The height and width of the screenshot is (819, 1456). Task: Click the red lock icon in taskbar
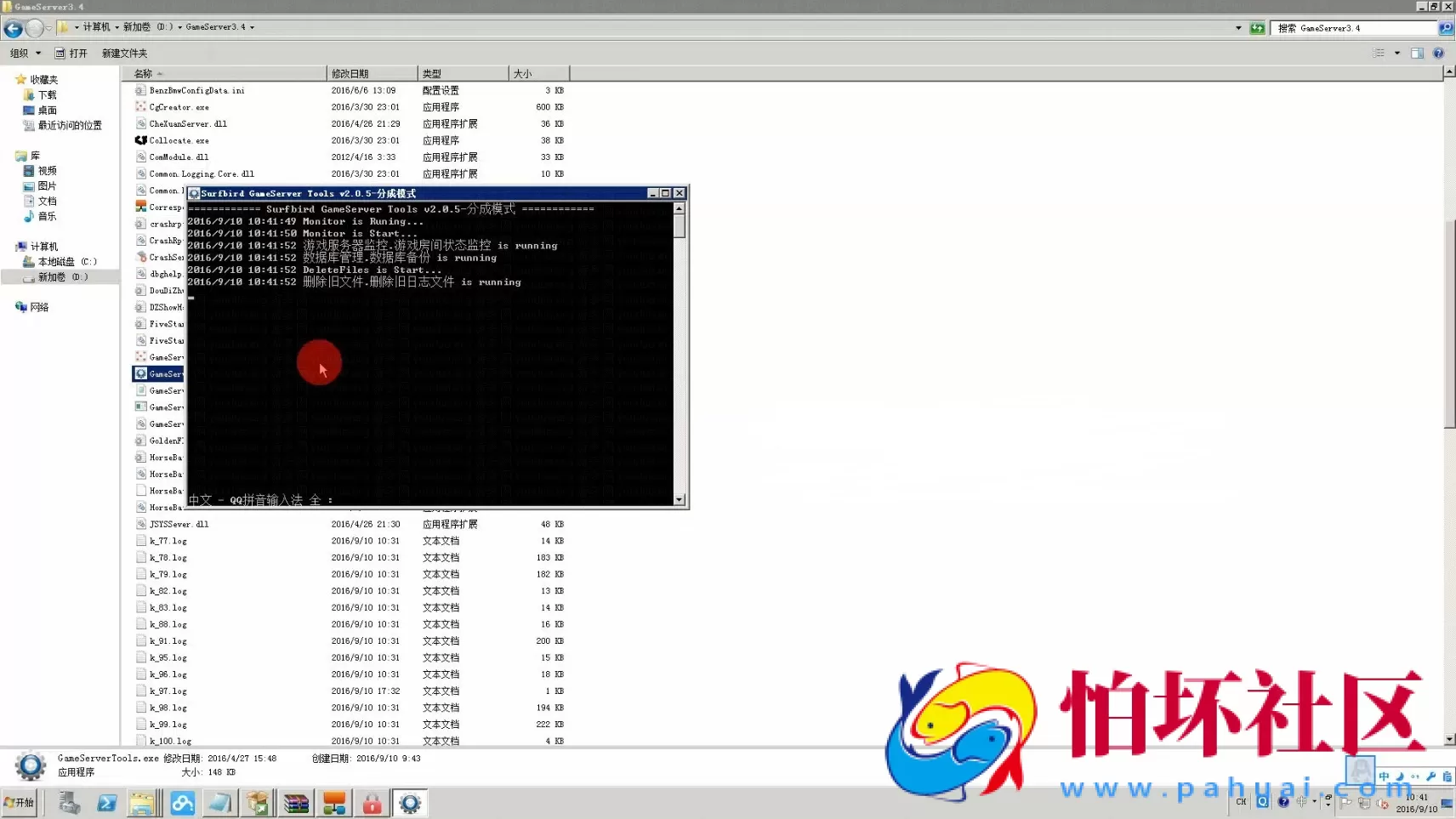click(372, 803)
